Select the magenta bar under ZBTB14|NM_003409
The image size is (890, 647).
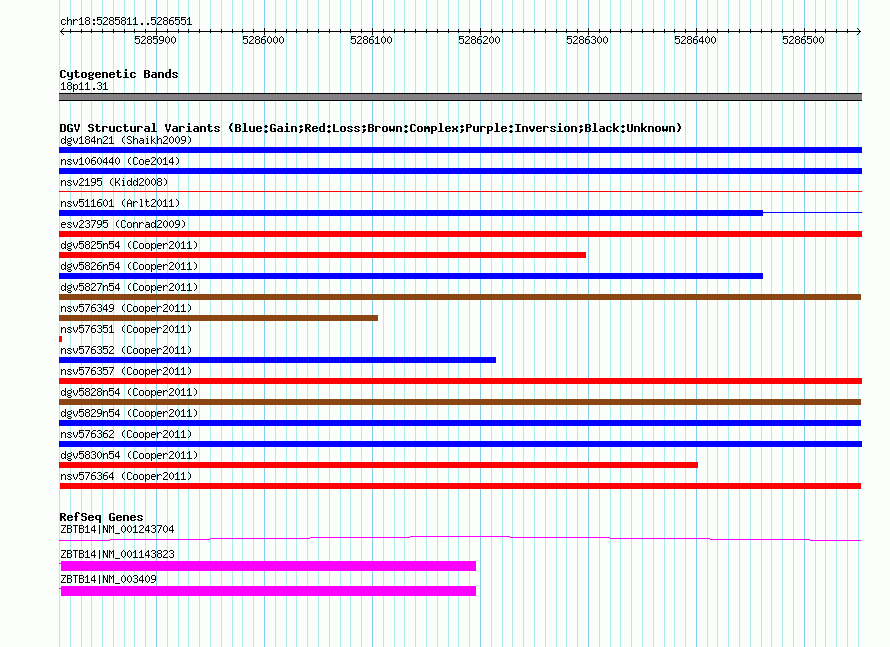268,591
